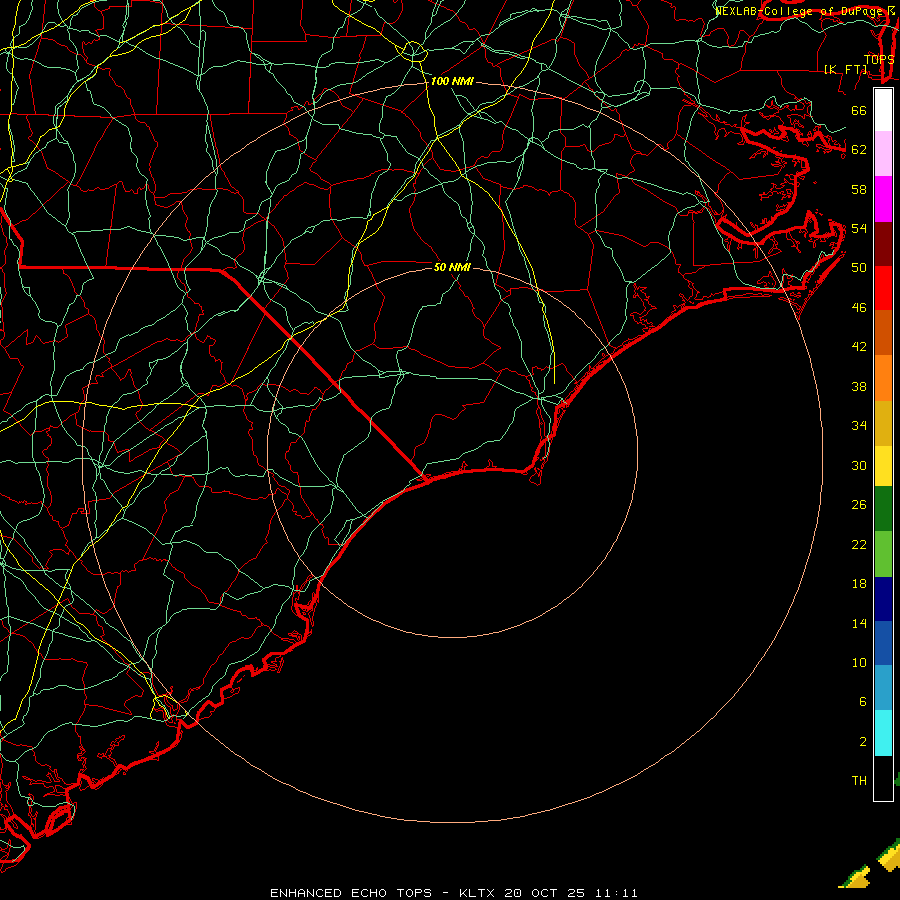
Task: Click the 34 scale label
Action: [859, 425]
